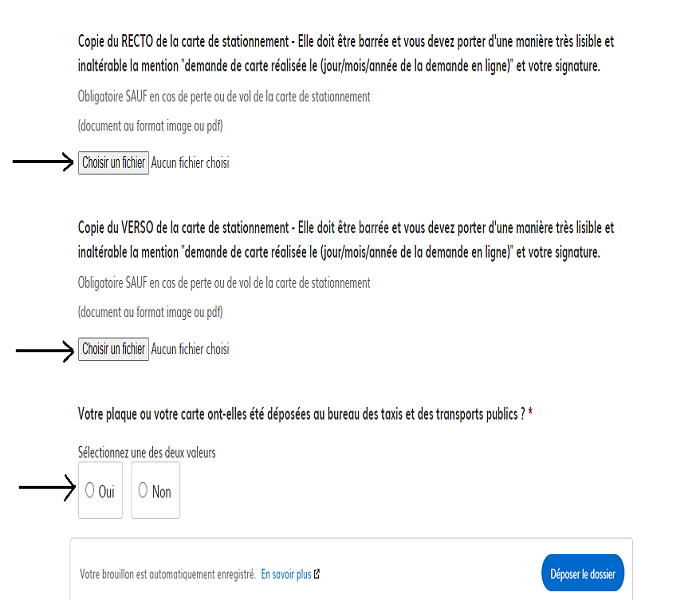Click Obligatoire SAUF note under RECTO heading
Screen dimensions: 700x600
pos(224,96)
